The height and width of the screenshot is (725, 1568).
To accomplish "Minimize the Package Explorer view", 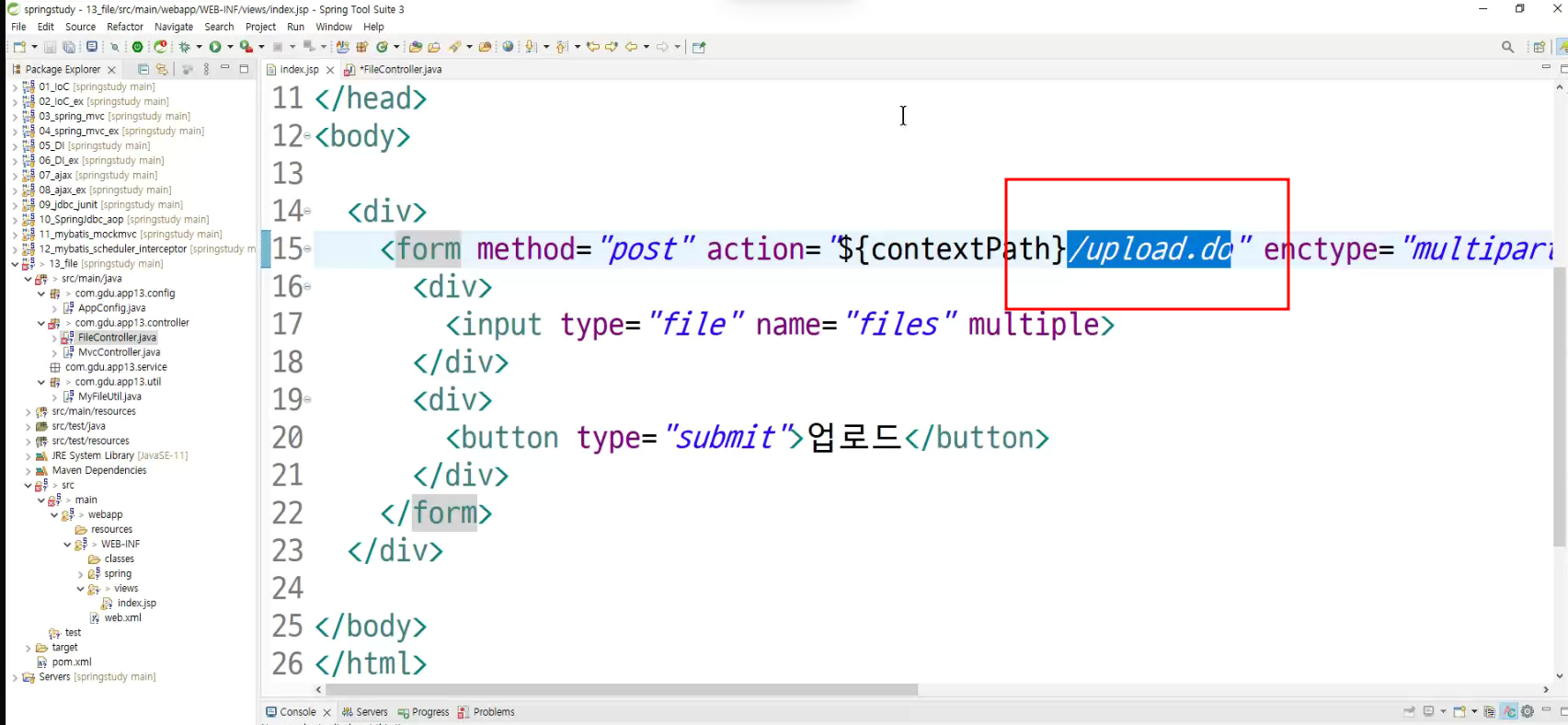I will [x=224, y=68].
